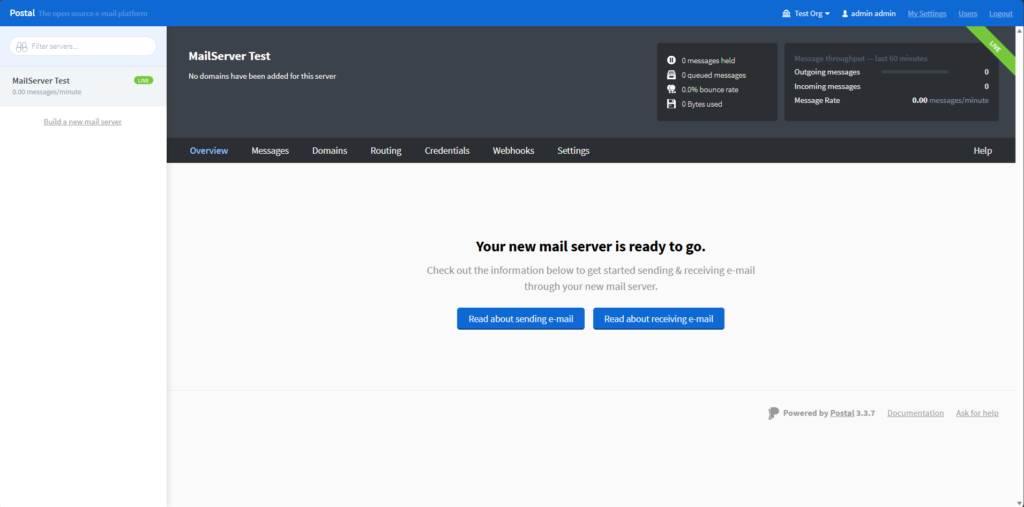Open the Help tab
1024x507 pixels.
tap(983, 150)
